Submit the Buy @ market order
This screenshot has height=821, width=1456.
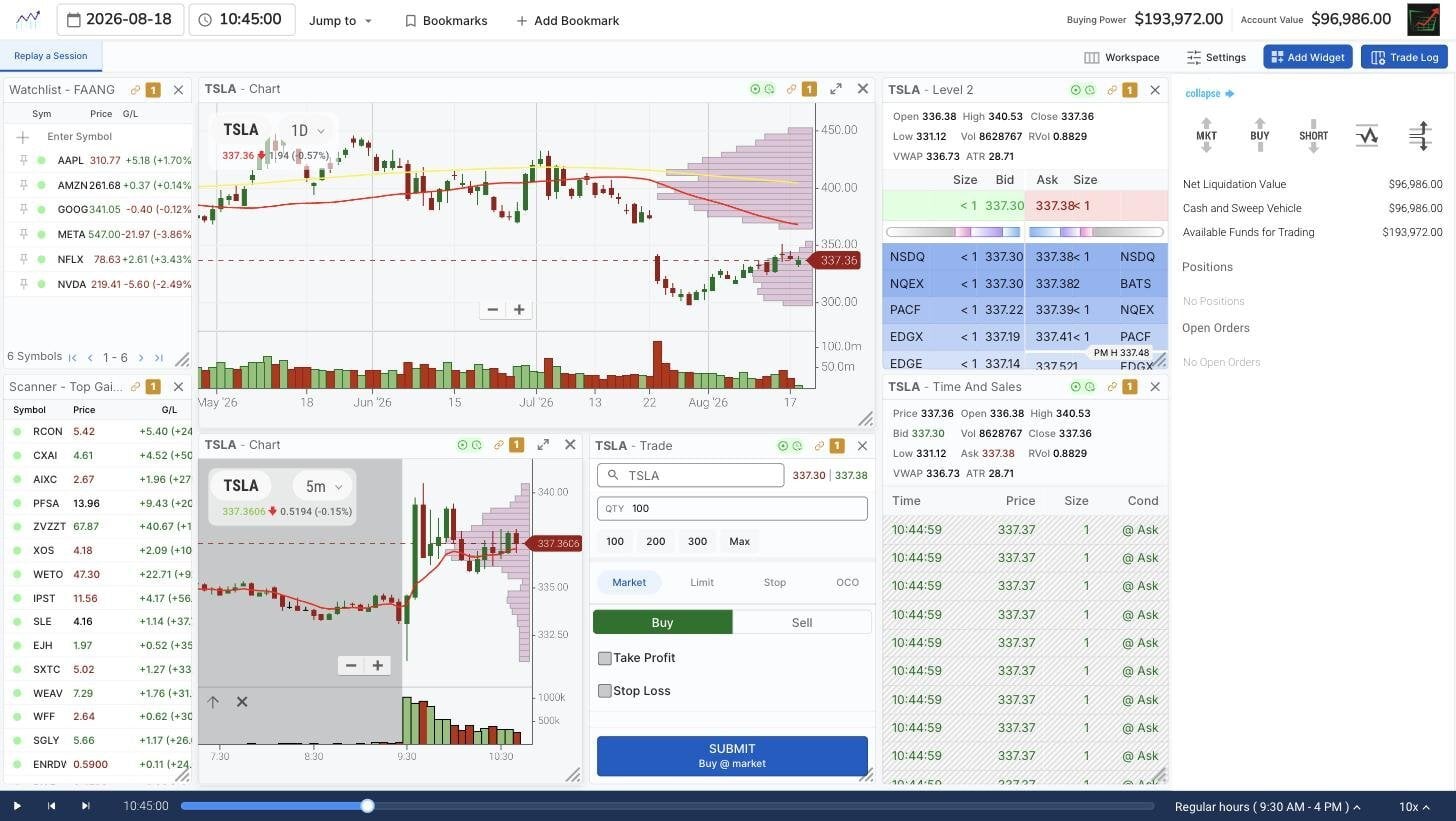(x=732, y=756)
